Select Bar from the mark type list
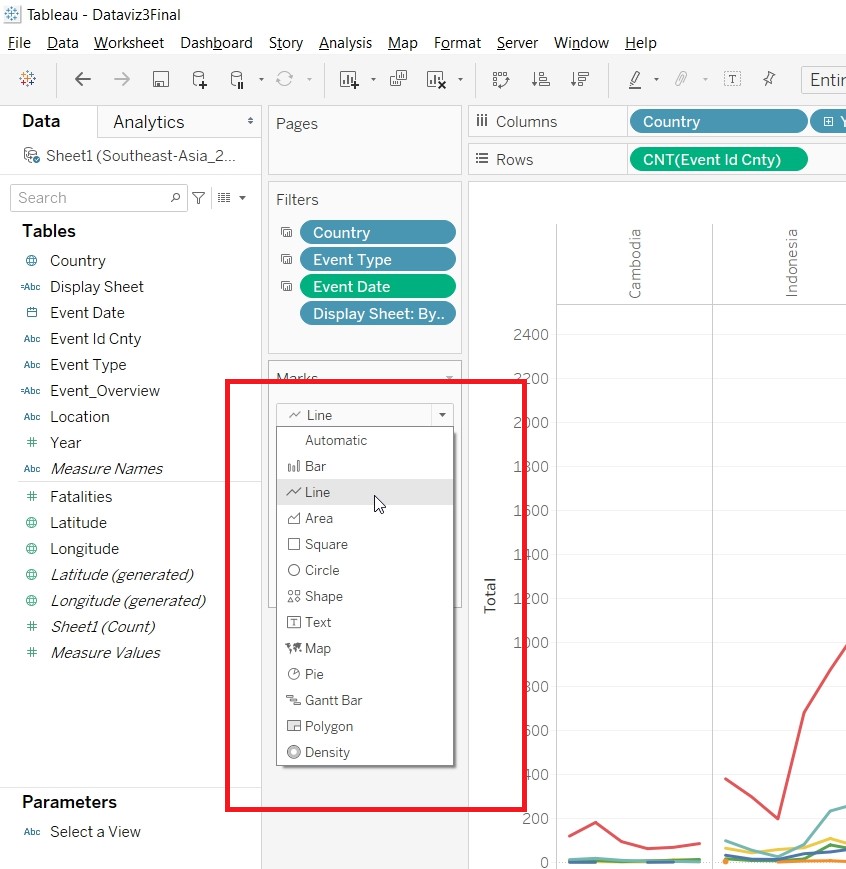846x869 pixels. [x=315, y=466]
